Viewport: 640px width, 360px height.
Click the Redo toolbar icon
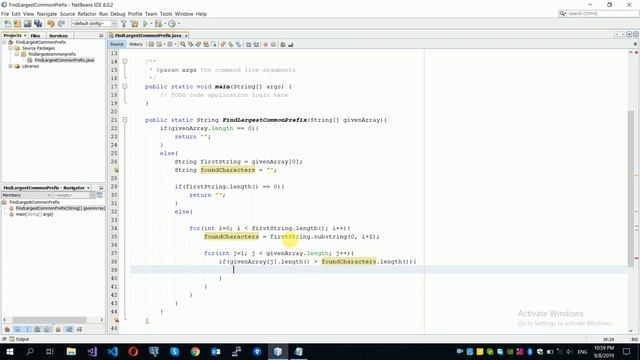point(61,24)
